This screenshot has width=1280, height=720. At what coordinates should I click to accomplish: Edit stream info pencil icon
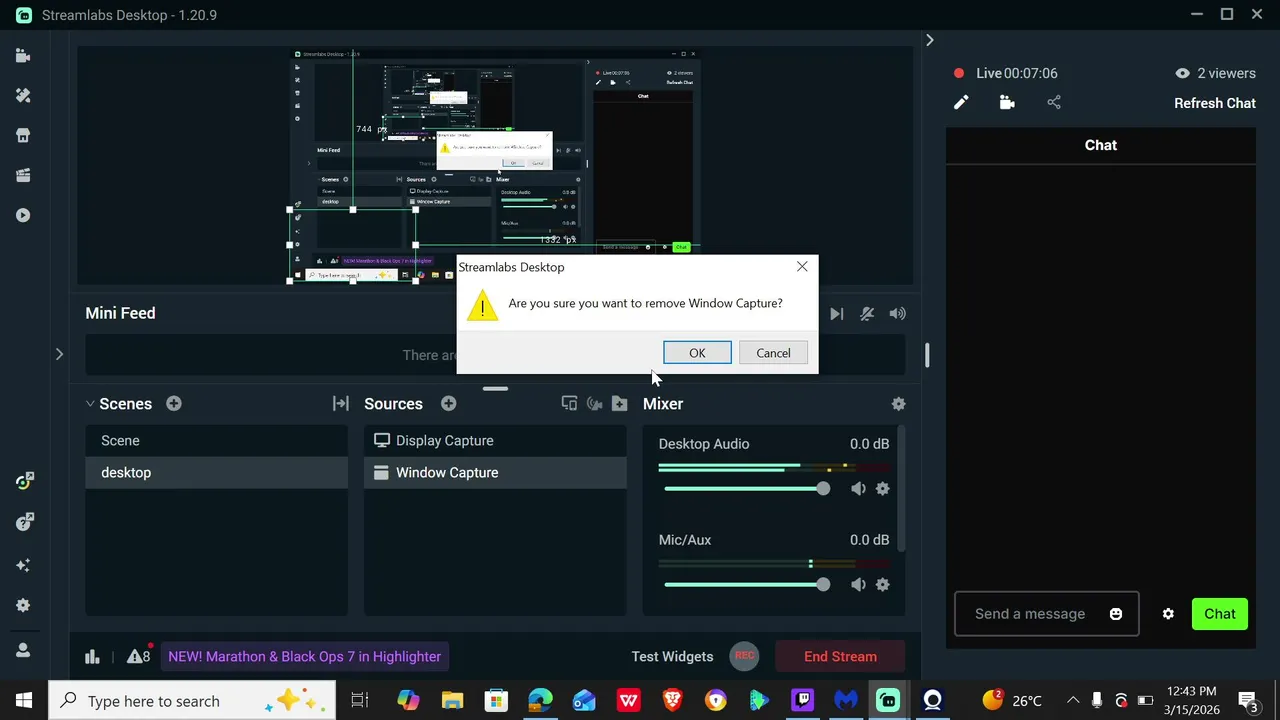point(961,103)
